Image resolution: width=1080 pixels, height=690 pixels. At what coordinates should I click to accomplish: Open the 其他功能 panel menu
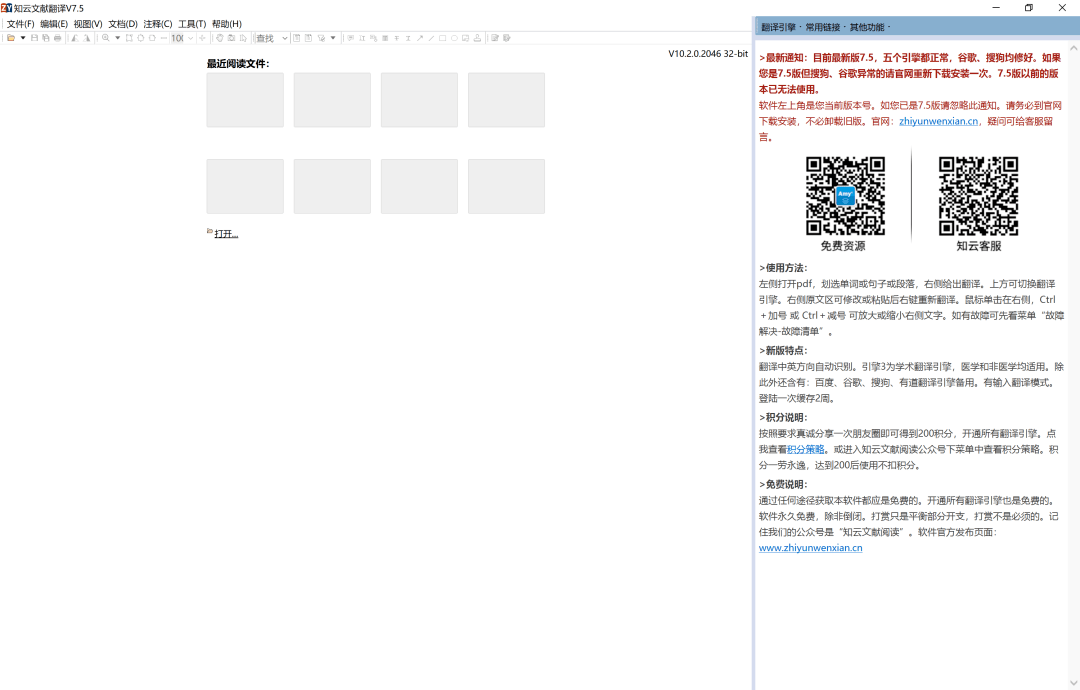tap(867, 28)
